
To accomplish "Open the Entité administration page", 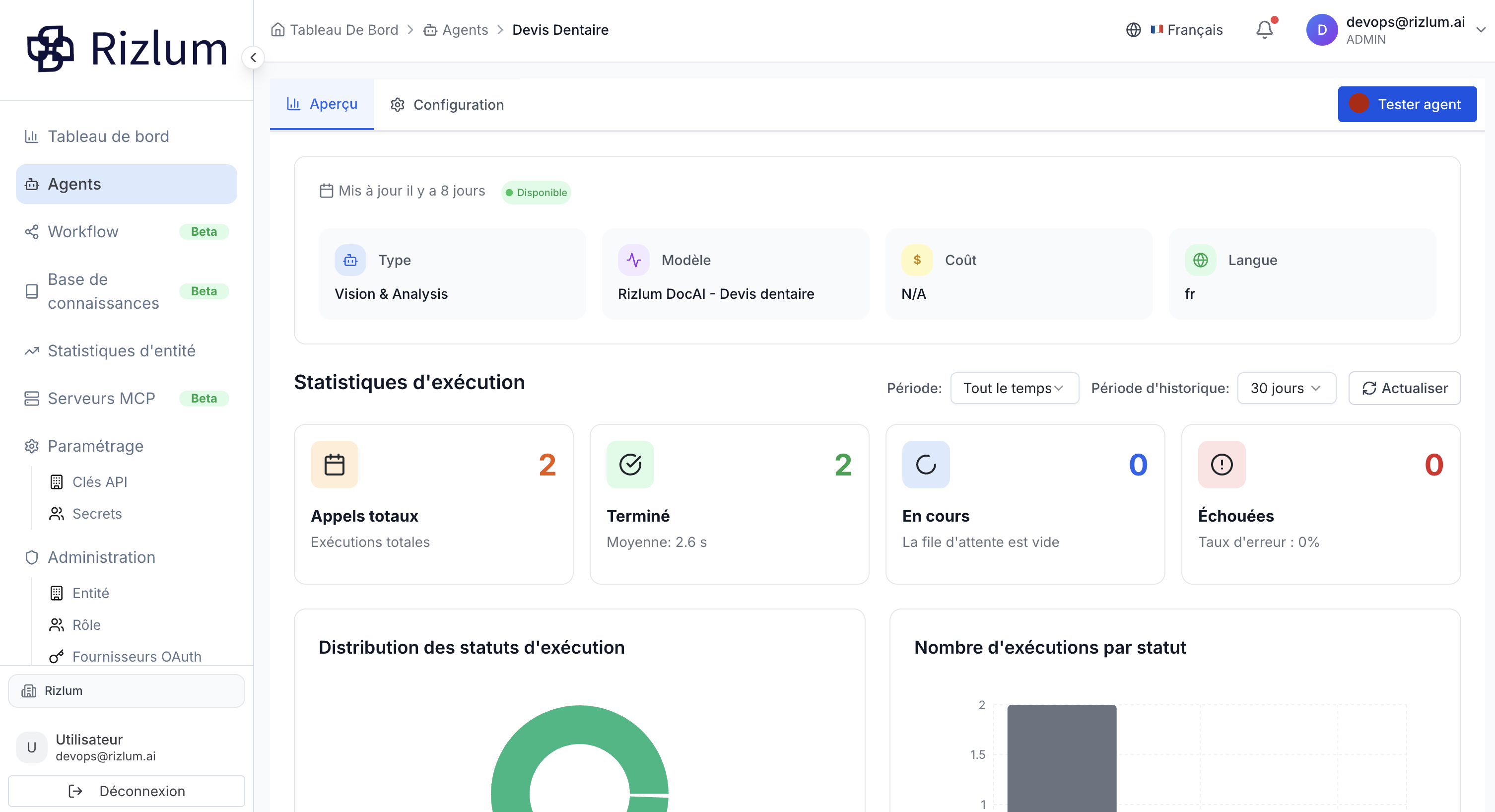I will [90, 593].
